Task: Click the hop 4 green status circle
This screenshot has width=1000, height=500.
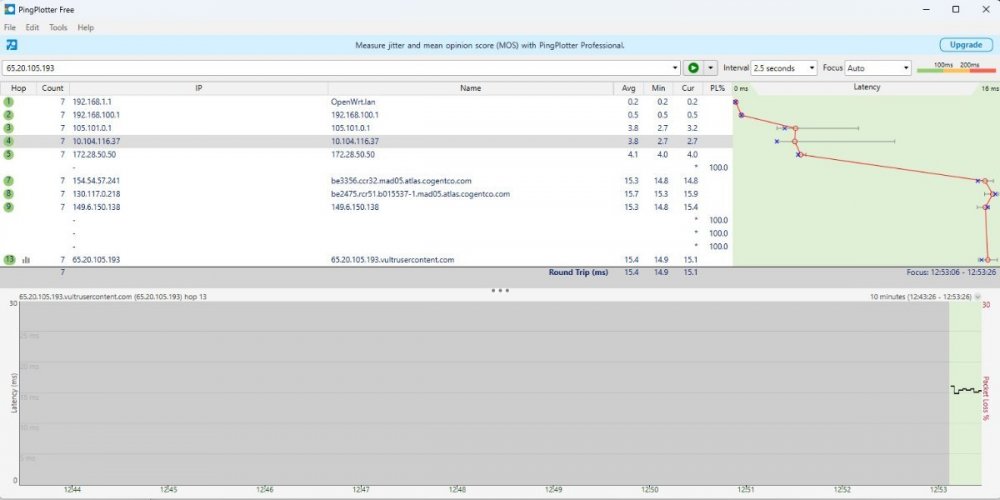Action: pyautogui.click(x=9, y=141)
